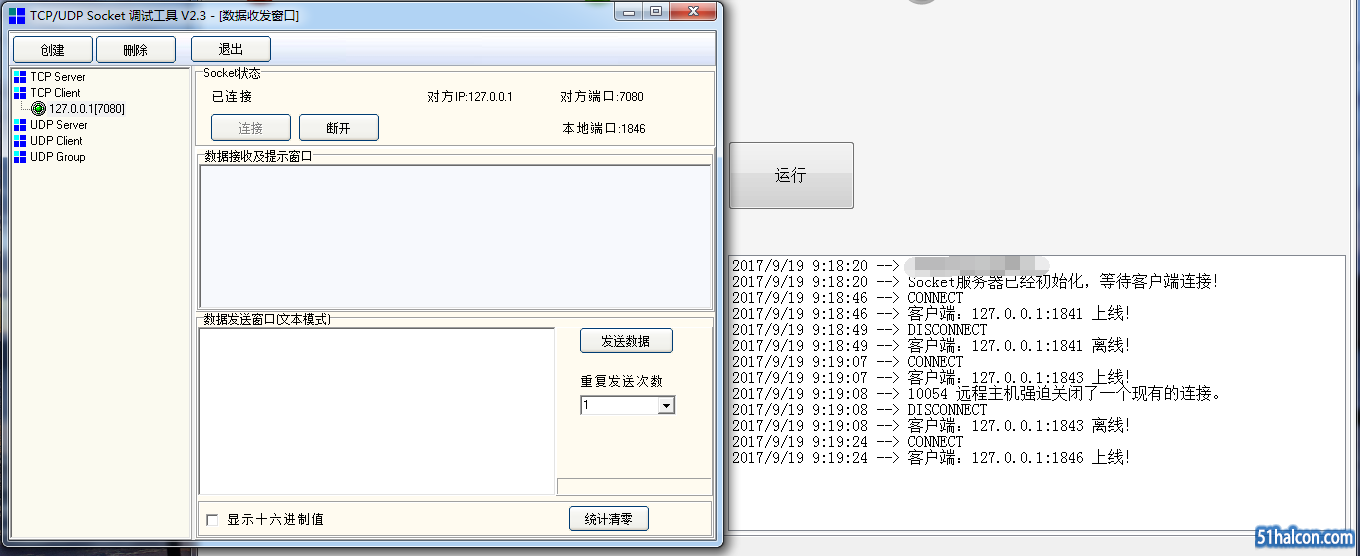This screenshot has width=1360, height=556.
Task: Click the 删除 (Delete) toolbar button
Action: pos(136,50)
